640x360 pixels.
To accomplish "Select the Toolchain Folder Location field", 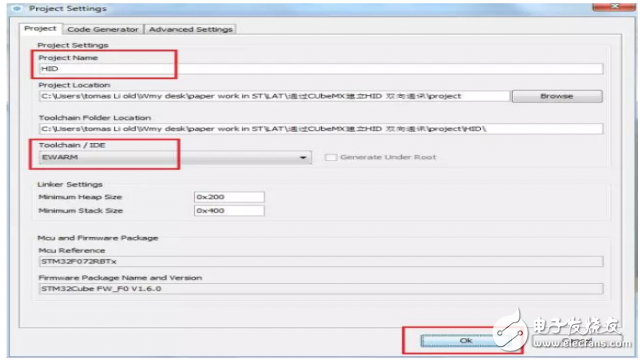I will pos(321,129).
